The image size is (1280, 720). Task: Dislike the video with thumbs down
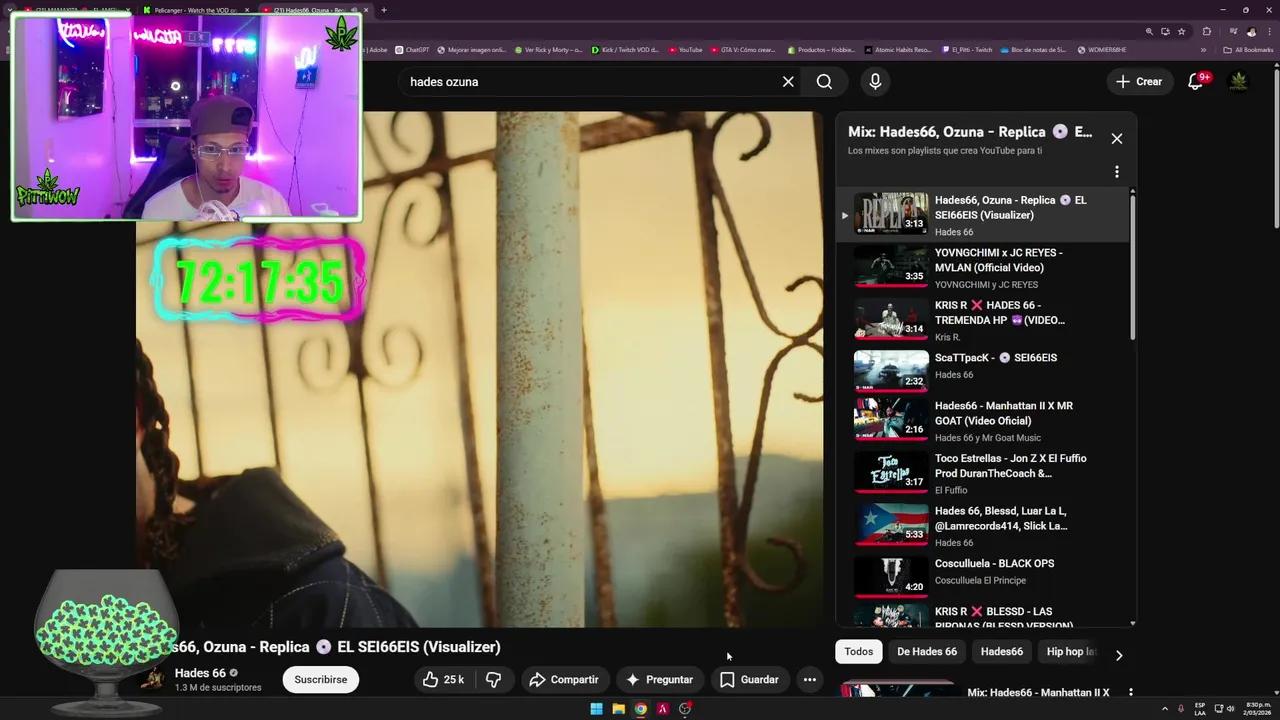(494, 679)
